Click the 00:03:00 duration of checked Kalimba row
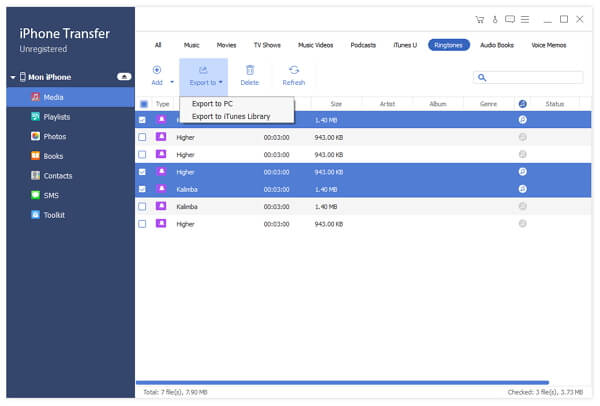The image size is (600, 406). point(276,189)
